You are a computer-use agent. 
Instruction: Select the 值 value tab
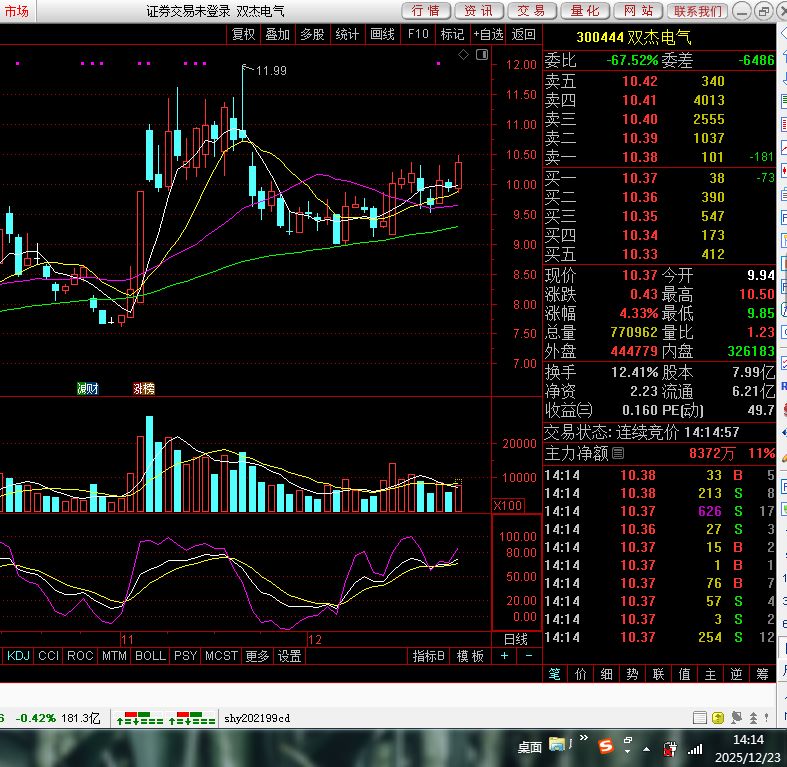click(x=685, y=674)
